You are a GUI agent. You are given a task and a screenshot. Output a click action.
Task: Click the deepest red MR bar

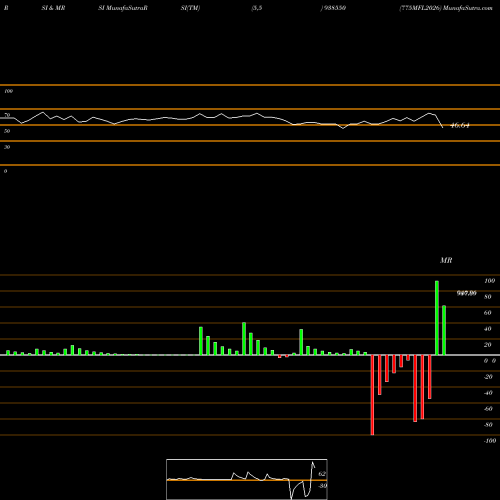(x=372, y=395)
